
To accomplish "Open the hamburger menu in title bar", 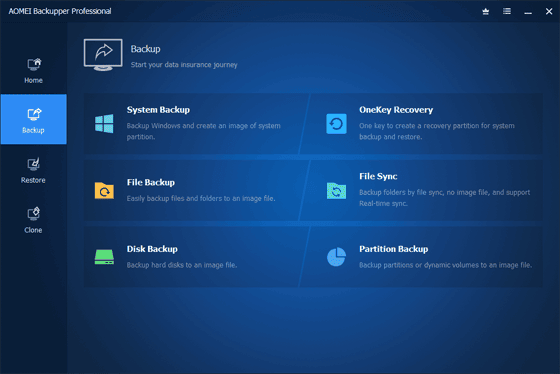I will 506,11.
